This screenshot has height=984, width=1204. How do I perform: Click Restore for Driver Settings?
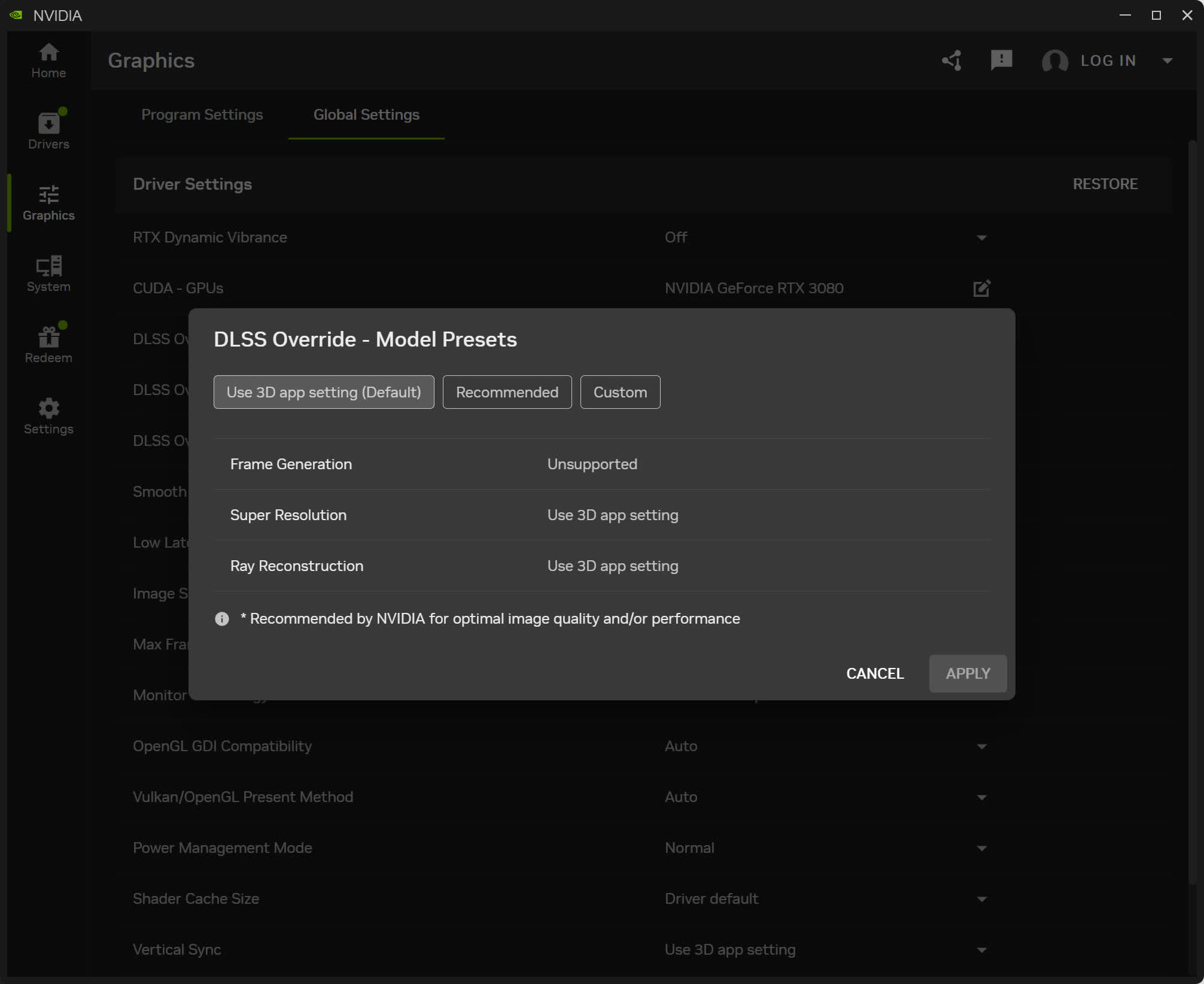coord(1105,184)
